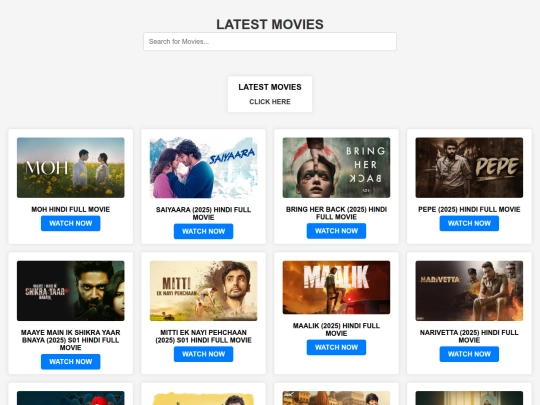Watch Now for Narivetta (2025)
The height and width of the screenshot is (405, 540).
[469, 354]
